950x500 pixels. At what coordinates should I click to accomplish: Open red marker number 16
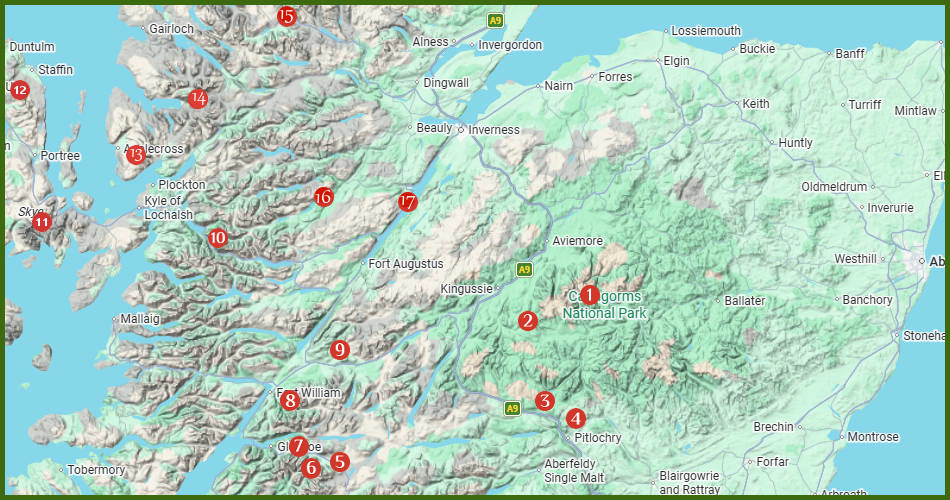pyautogui.click(x=324, y=196)
